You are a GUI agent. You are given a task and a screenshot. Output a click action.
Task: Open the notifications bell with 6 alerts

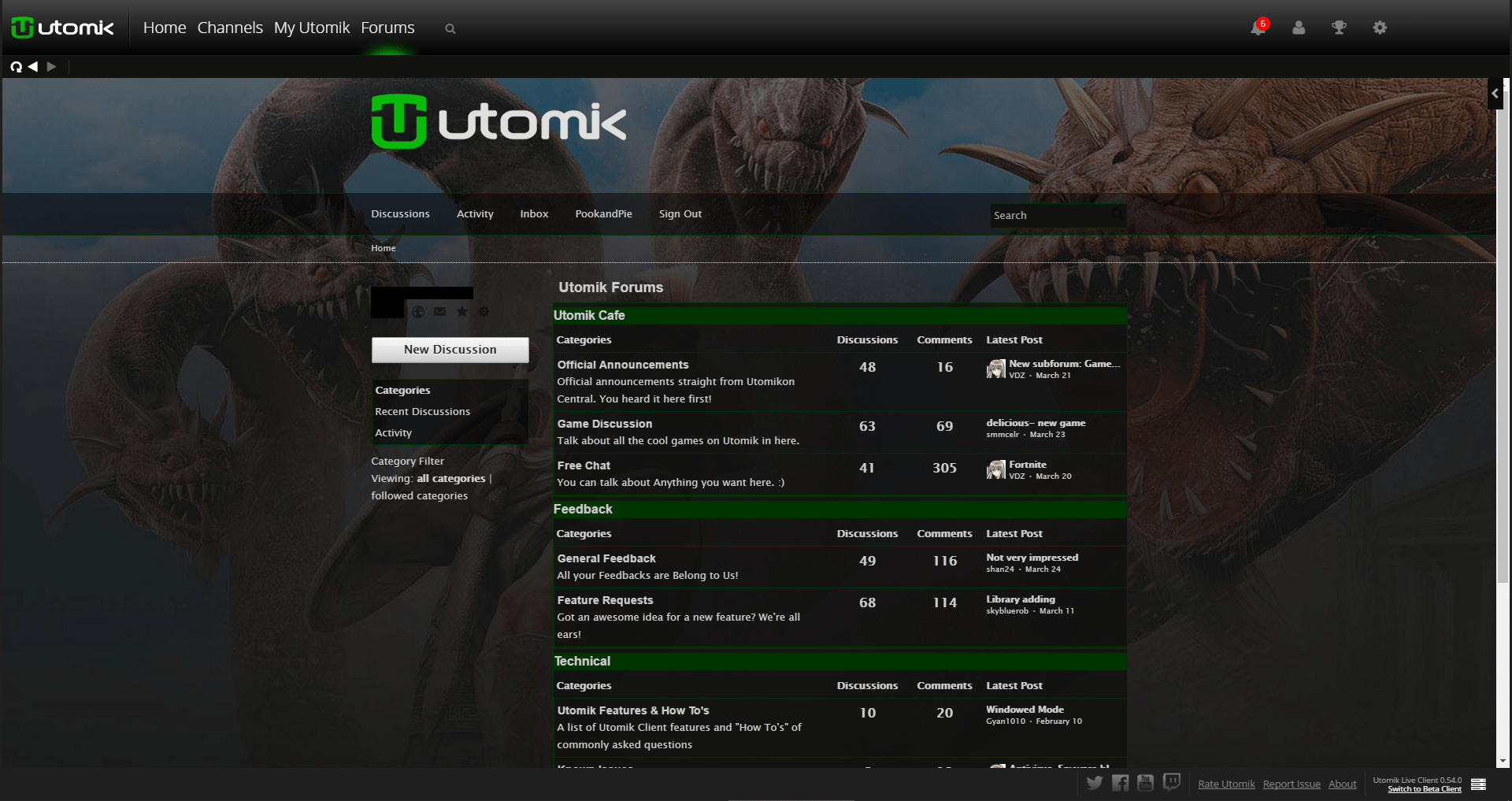coord(1258,28)
